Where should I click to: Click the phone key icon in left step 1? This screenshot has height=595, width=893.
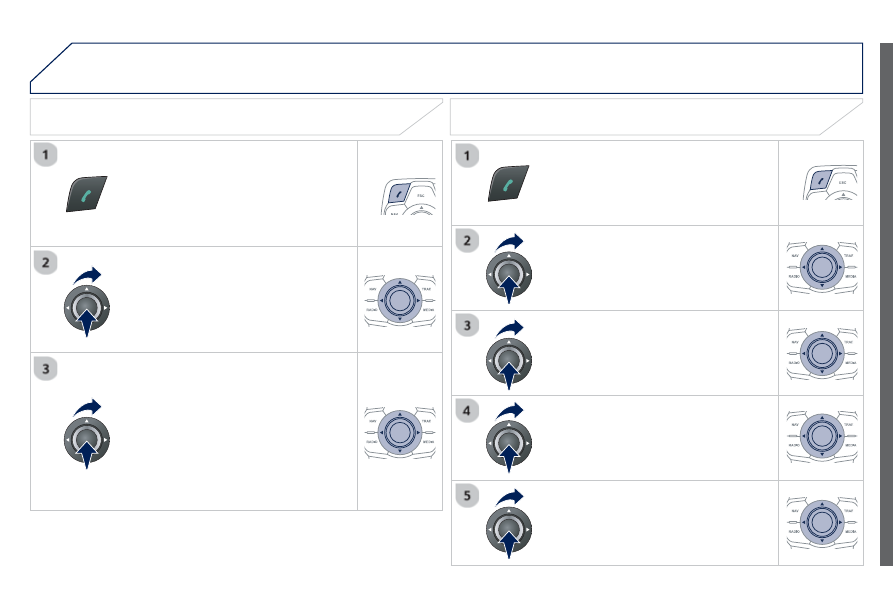[x=87, y=194]
